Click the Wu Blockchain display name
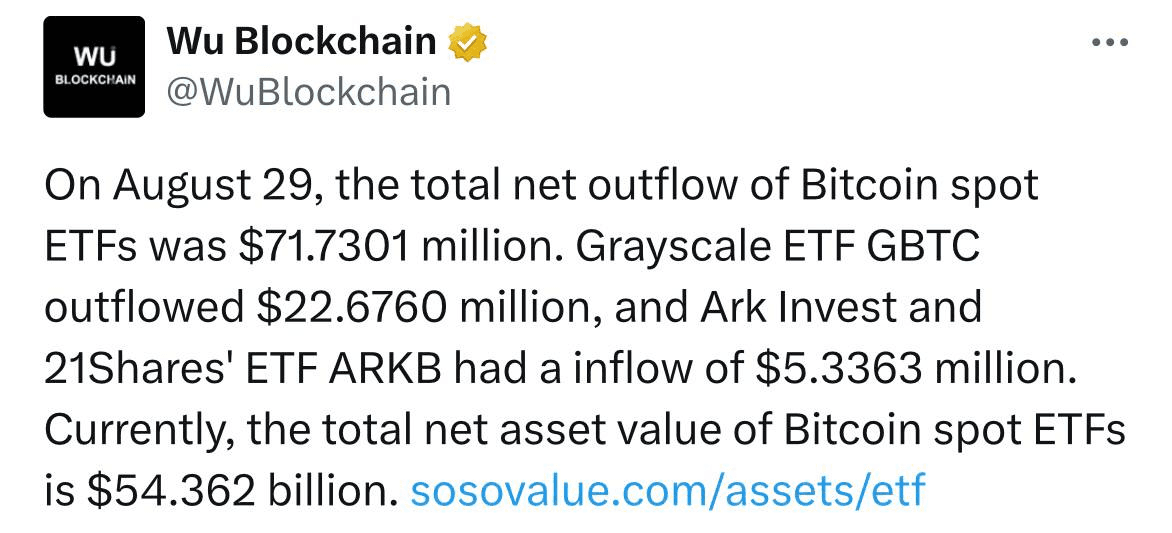1172x533 pixels. click(x=301, y=41)
